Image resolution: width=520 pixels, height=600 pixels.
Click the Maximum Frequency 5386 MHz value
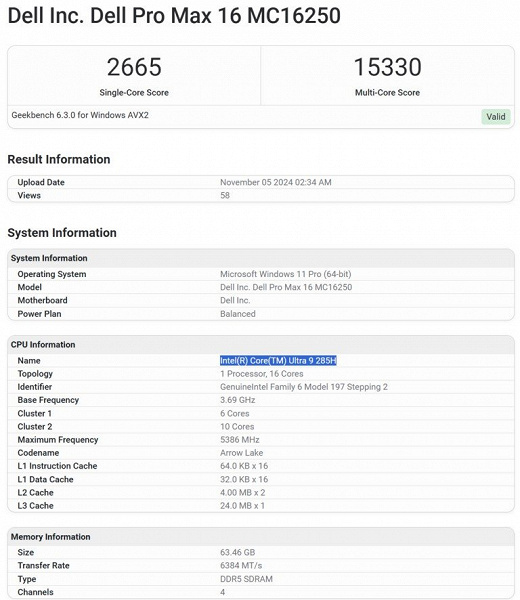(x=240, y=440)
